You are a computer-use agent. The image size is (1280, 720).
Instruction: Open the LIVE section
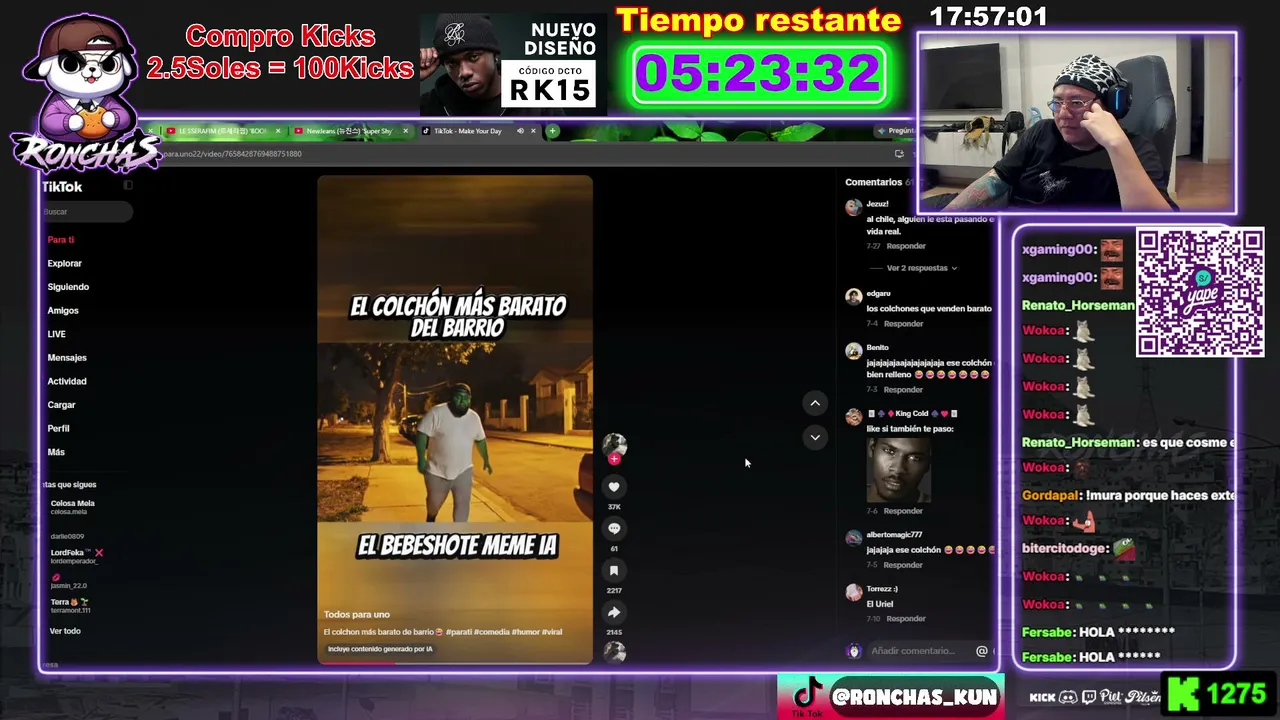[56, 334]
